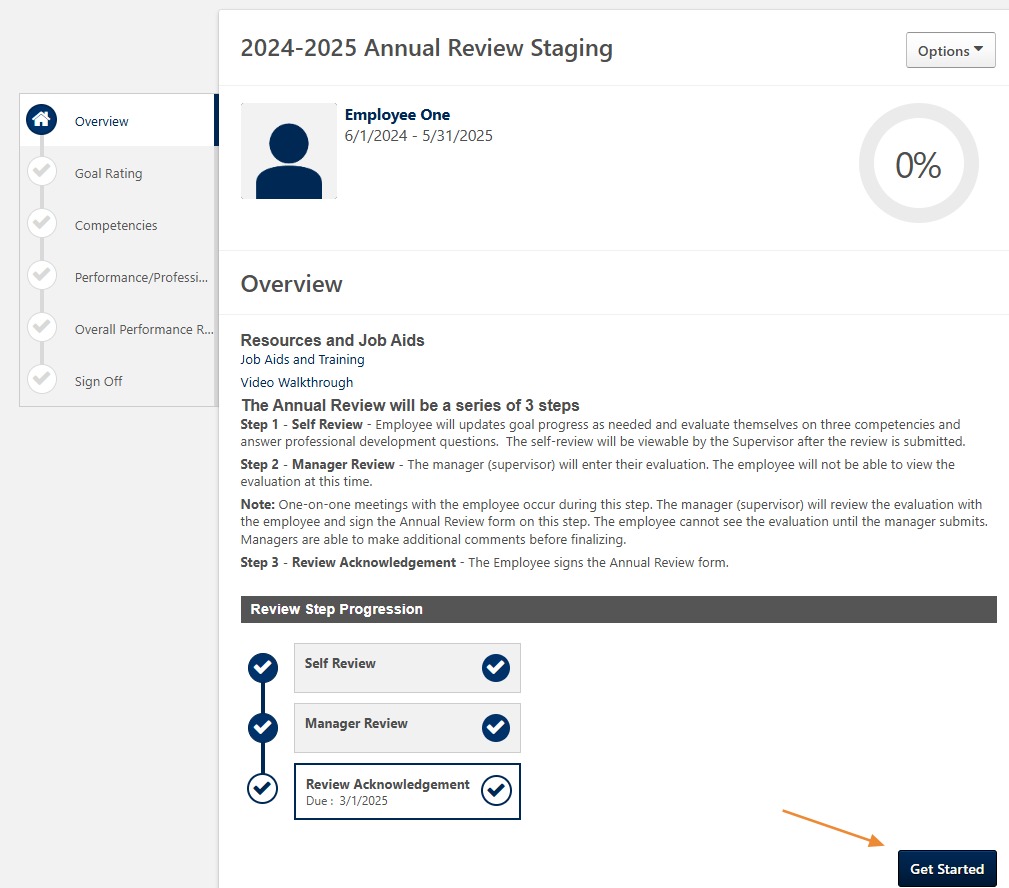The width and height of the screenshot is (1009, 888).
Task: Click the Get Started button
Action: (x=947, y=869)
